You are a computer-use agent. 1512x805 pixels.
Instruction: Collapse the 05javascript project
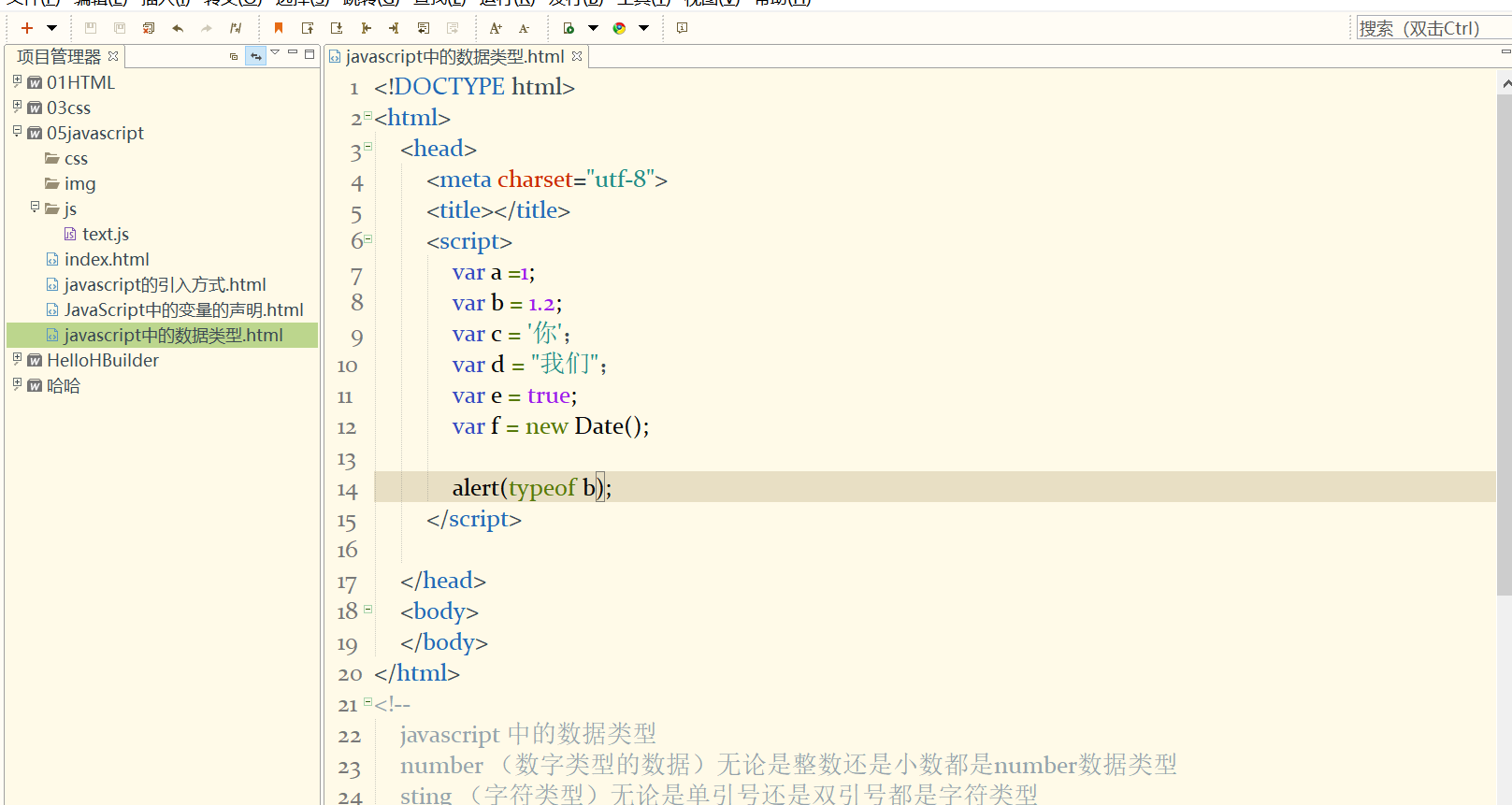point(17,132)
